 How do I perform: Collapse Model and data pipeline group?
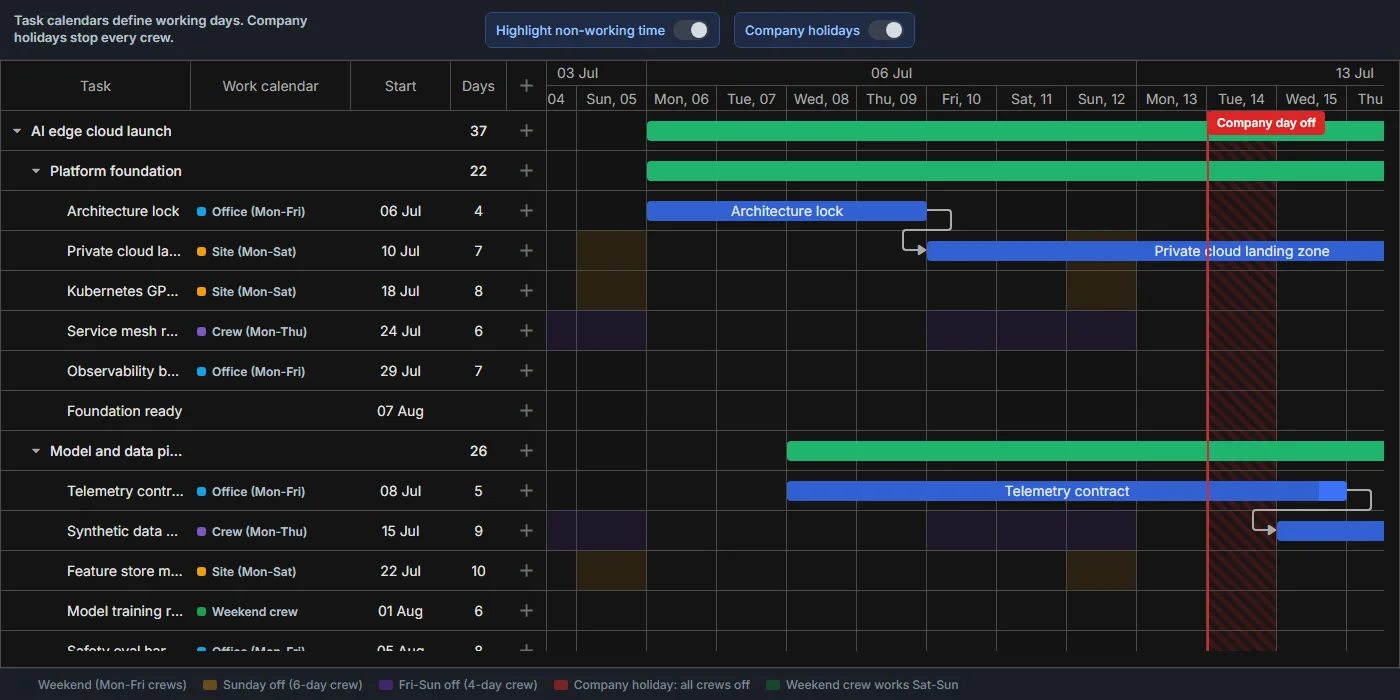point(36,451)
